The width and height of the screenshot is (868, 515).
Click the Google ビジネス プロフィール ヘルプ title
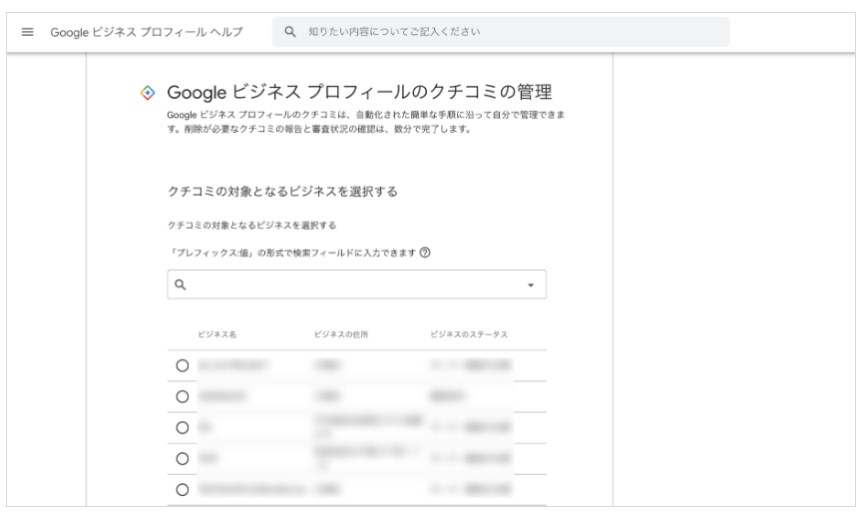point(147,32)
